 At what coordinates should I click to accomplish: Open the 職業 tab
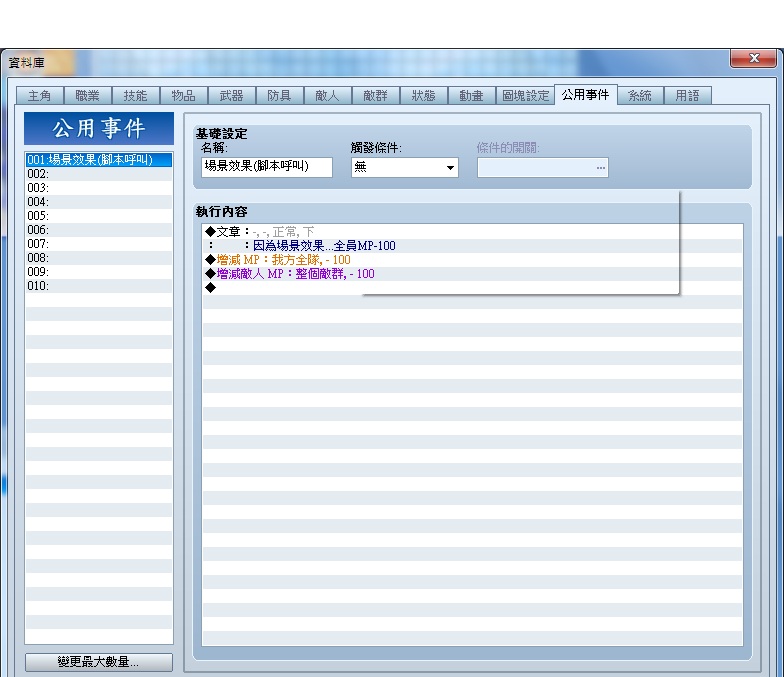(x=88, y=95)
